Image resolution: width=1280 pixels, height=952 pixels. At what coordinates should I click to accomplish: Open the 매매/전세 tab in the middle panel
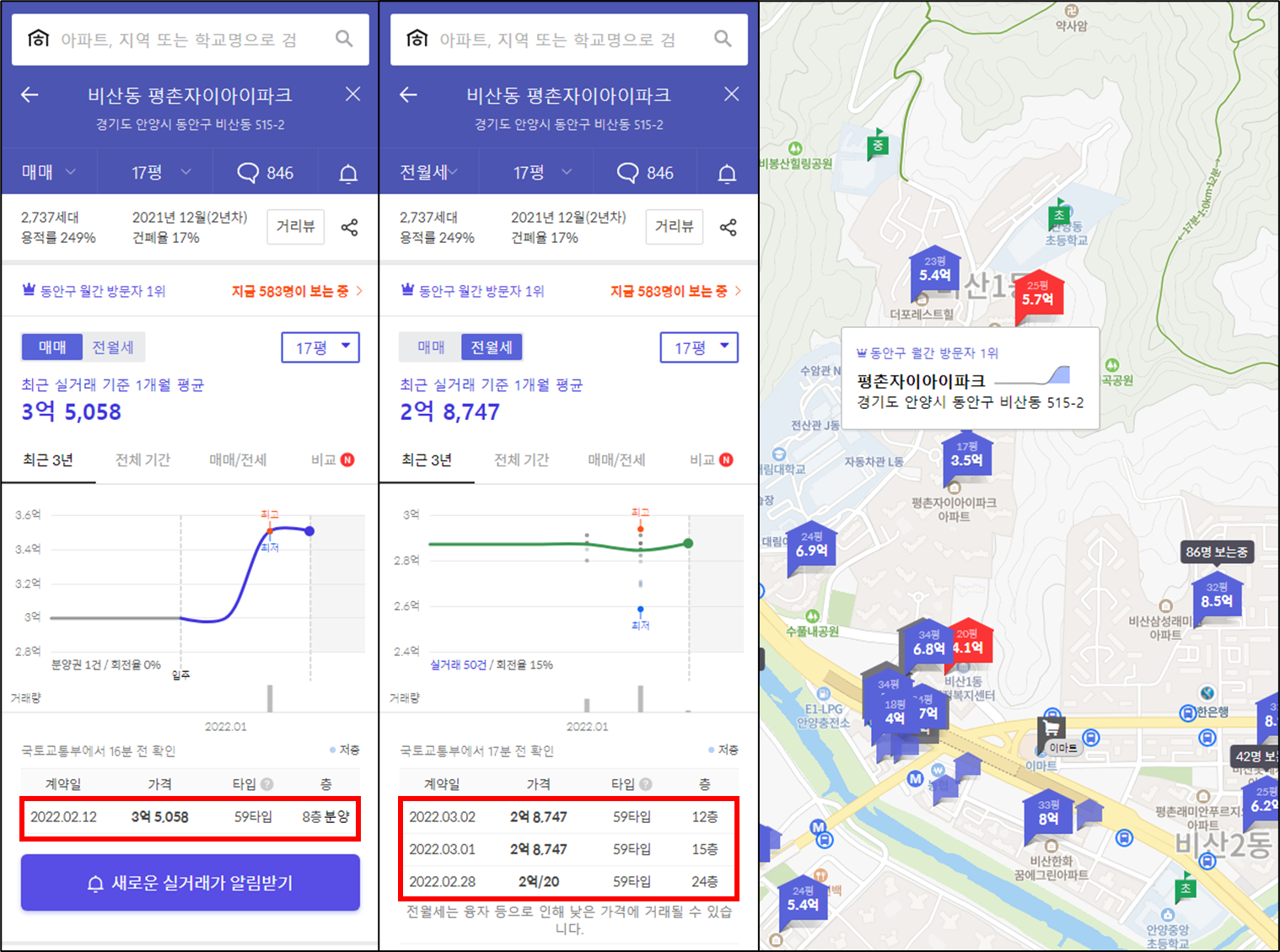pos(616,460)
